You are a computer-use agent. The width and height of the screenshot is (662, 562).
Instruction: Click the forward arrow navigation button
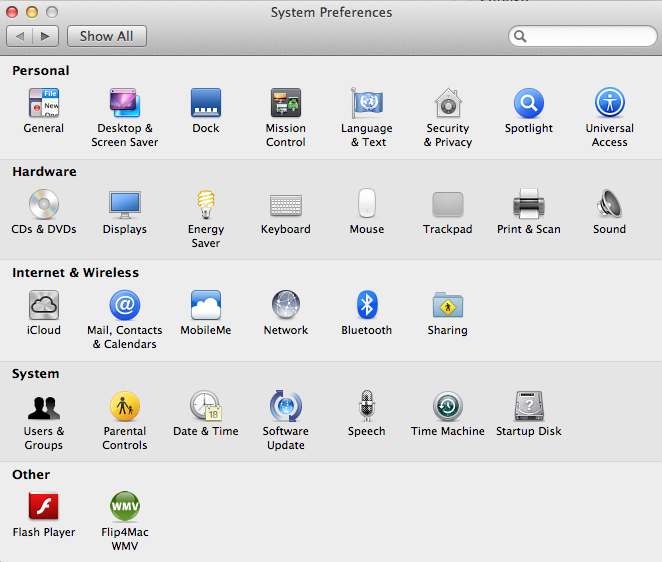46,36
